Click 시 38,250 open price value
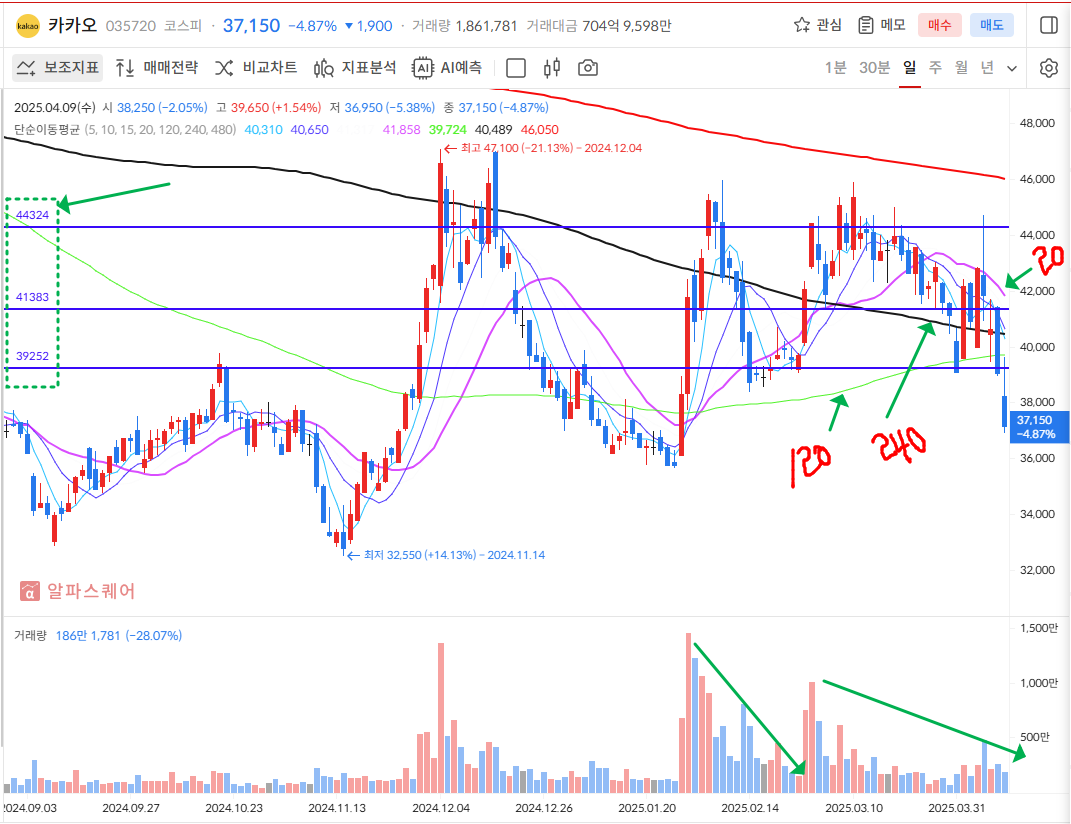Screen dimensions: 1071x824 click(155, 108)
